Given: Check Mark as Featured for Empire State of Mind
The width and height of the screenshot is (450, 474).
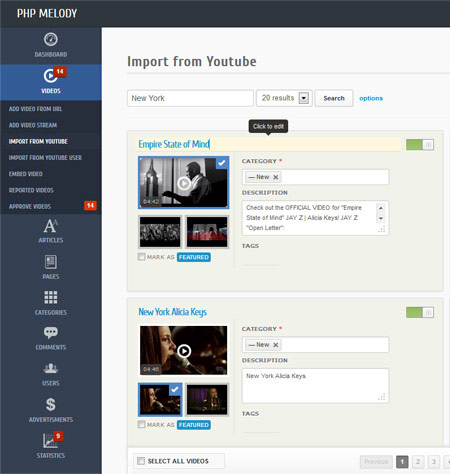Looking at the screenshot, I should [142, 257].
